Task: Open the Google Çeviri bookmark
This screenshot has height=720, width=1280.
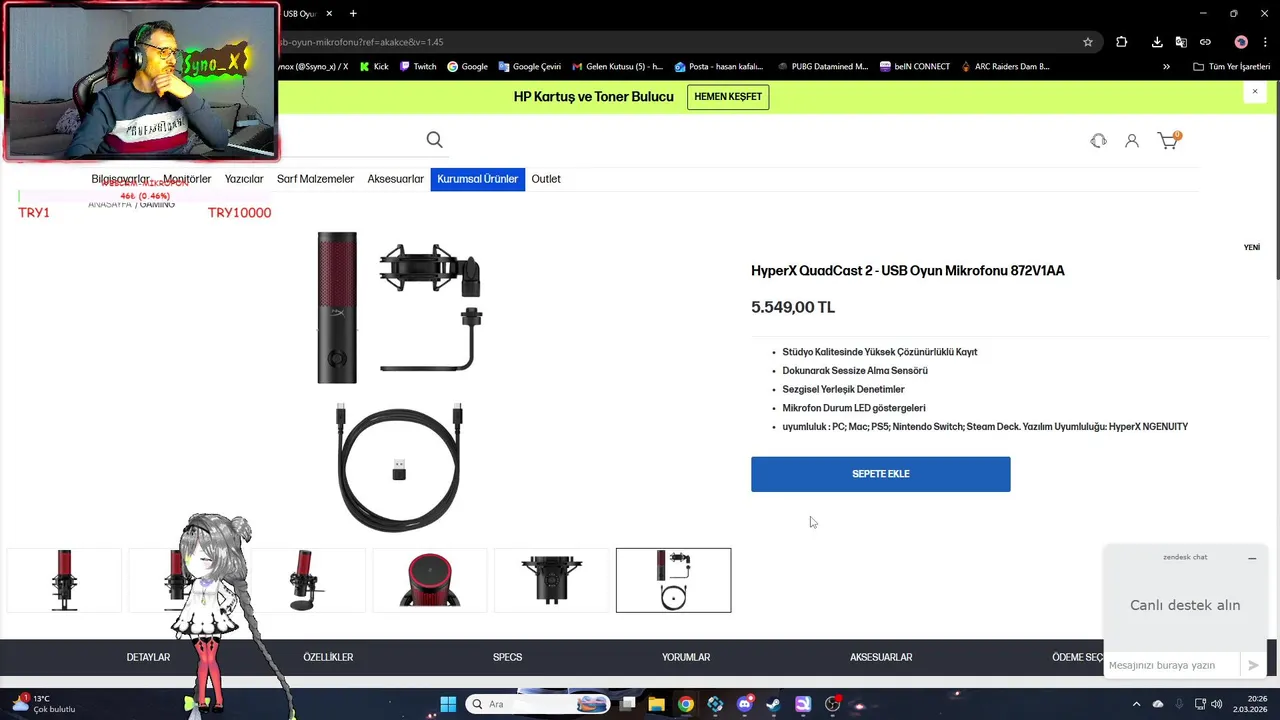Action: [x=529, y=67]
